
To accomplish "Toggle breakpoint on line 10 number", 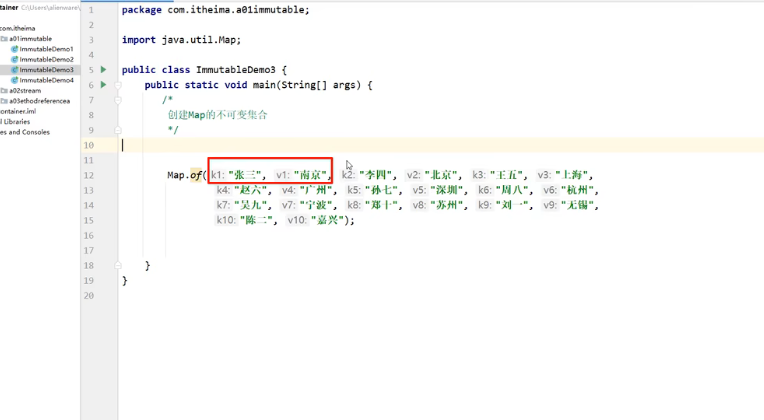I will tap(89, 145).
